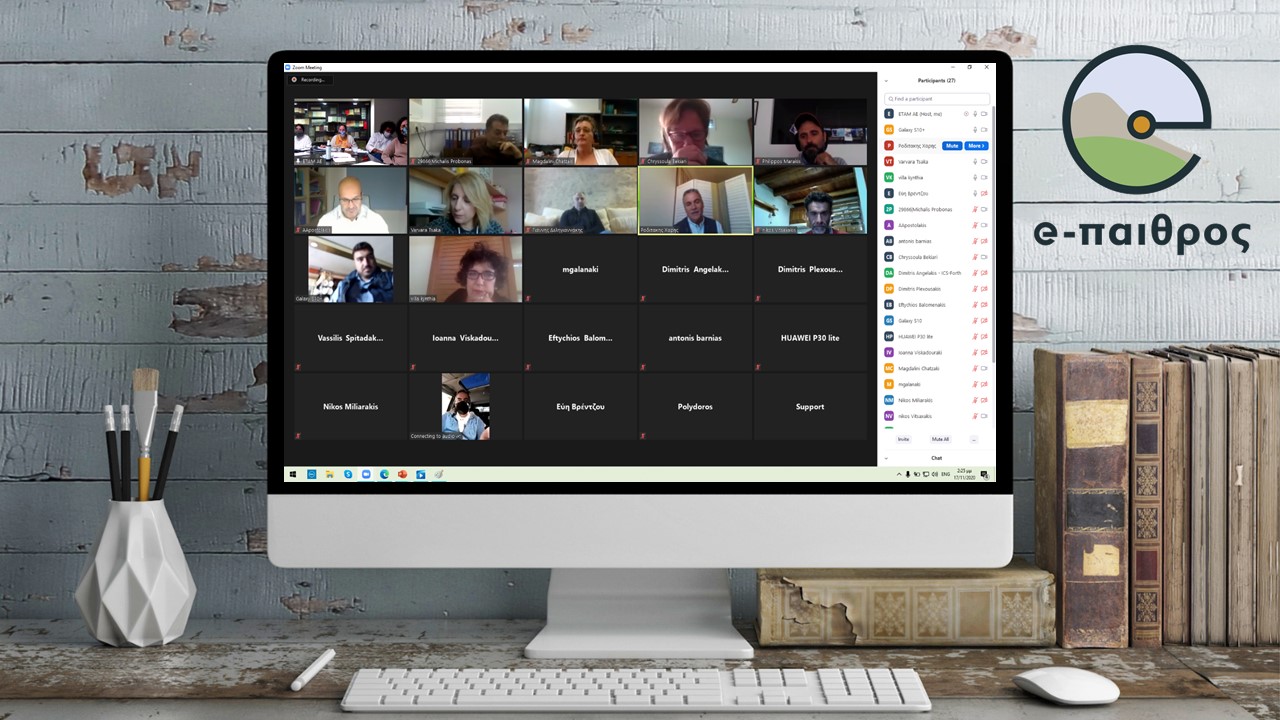Click the Find a participant search field
Image resolution: width=1280 pixels, height=720 pixels.
click(937, 99)
